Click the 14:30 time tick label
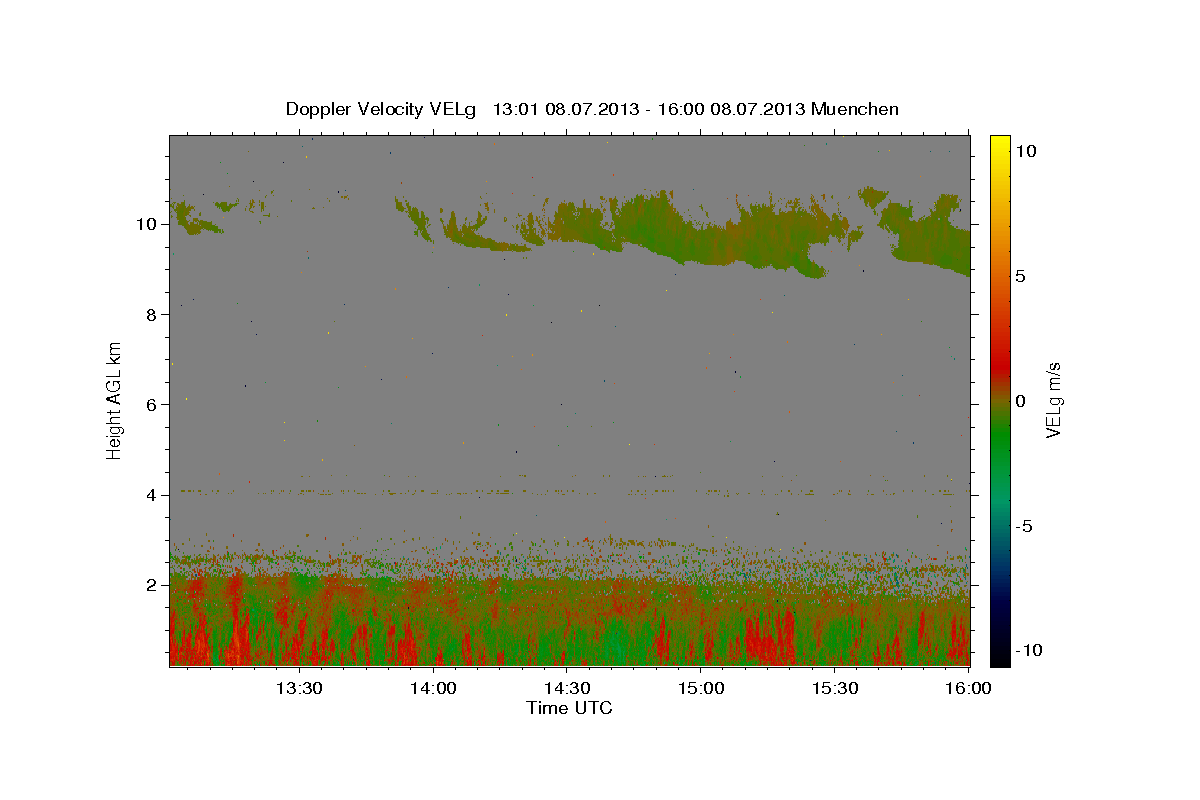 [x=567, y=688]
